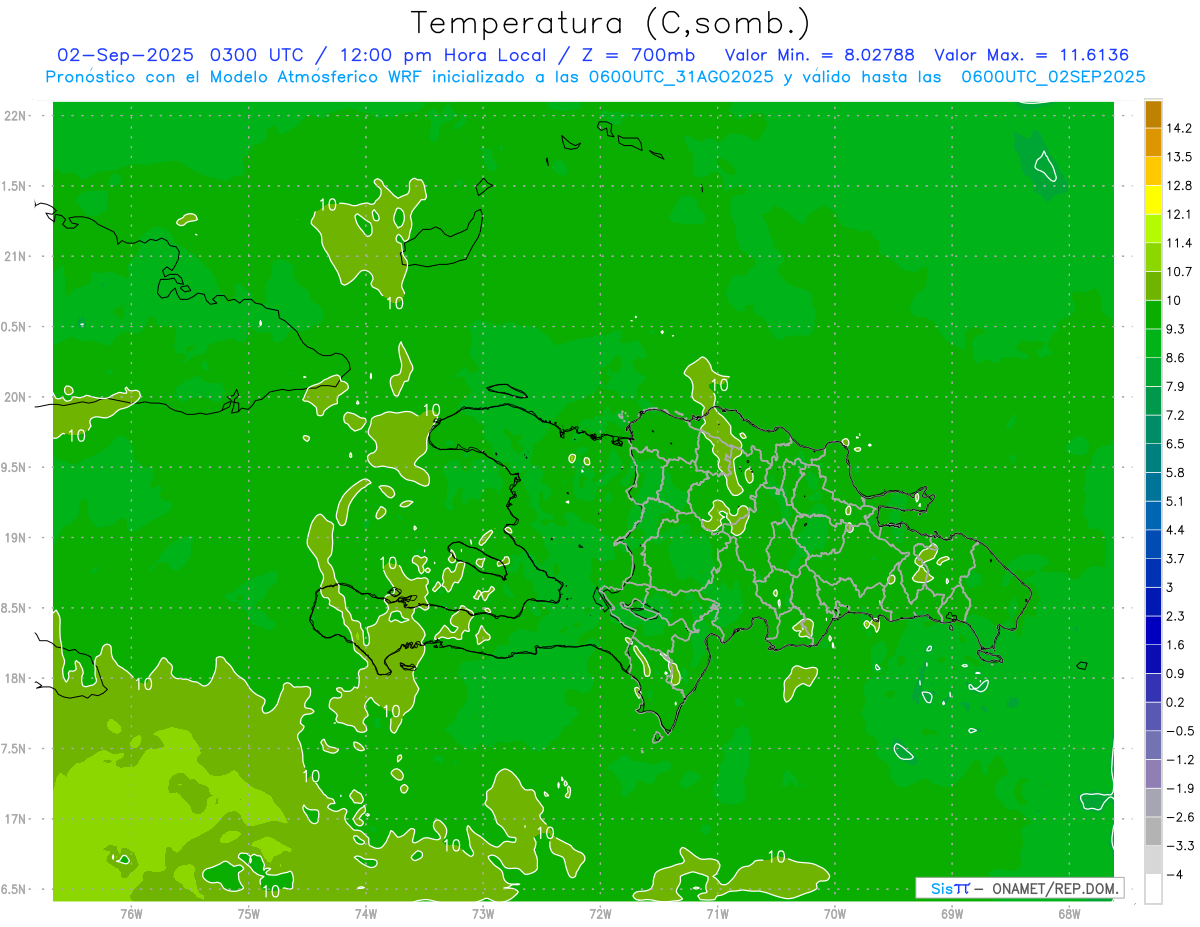Click the 2.3 colorbar label

(1177, 616)
